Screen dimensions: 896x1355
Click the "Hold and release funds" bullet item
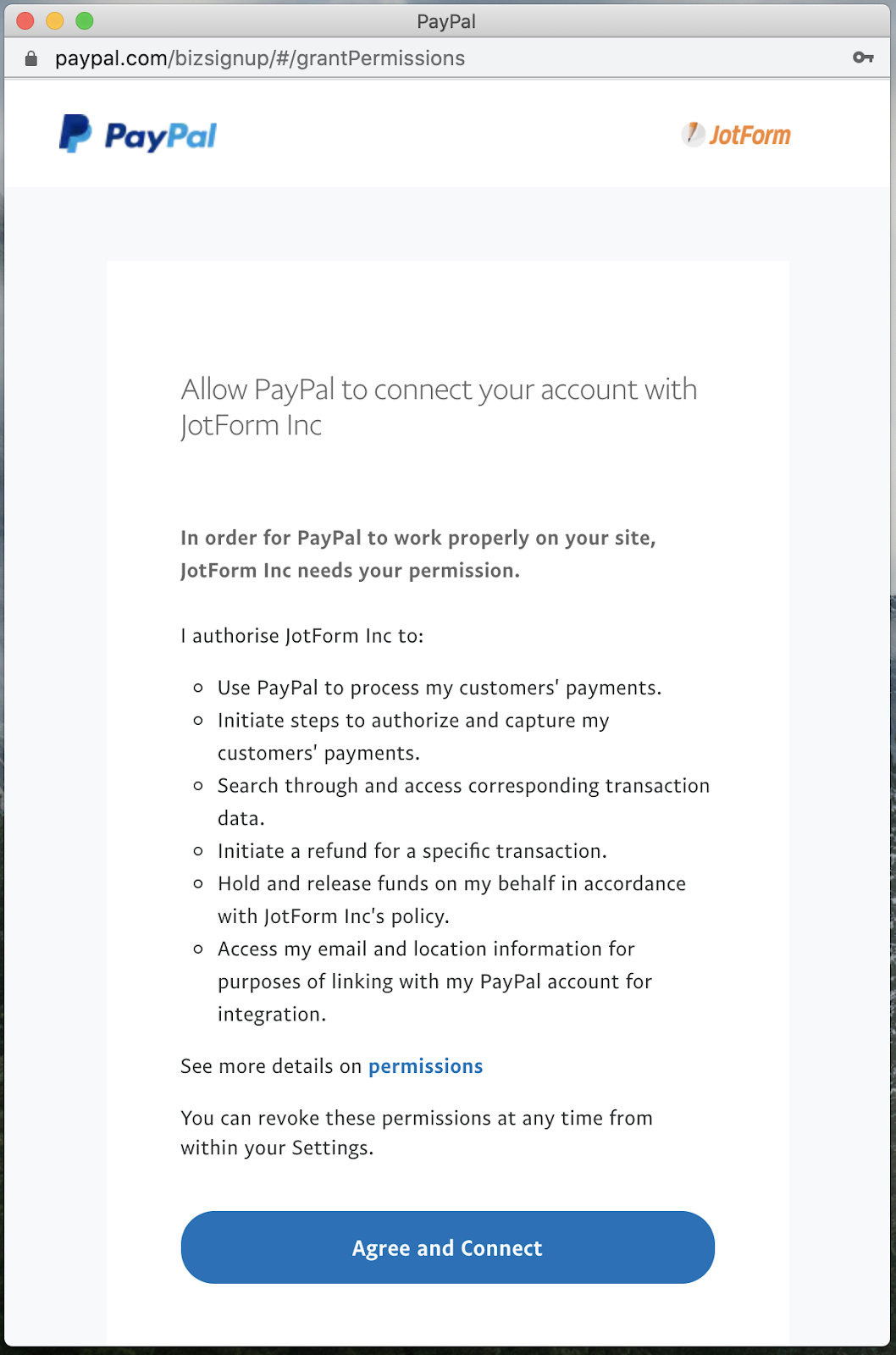pyautogui.click(x=451, y=899)
